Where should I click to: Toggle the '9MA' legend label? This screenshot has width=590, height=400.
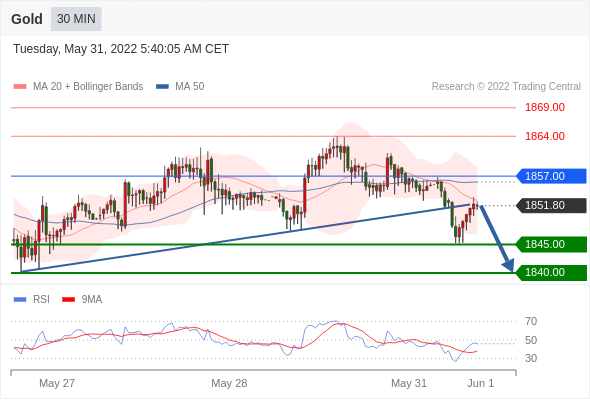point(92,300)
